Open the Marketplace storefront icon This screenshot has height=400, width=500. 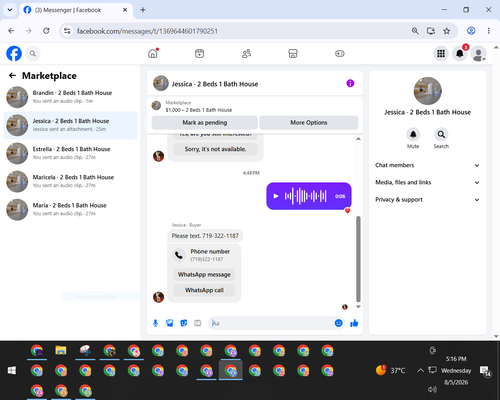point(293,53)
